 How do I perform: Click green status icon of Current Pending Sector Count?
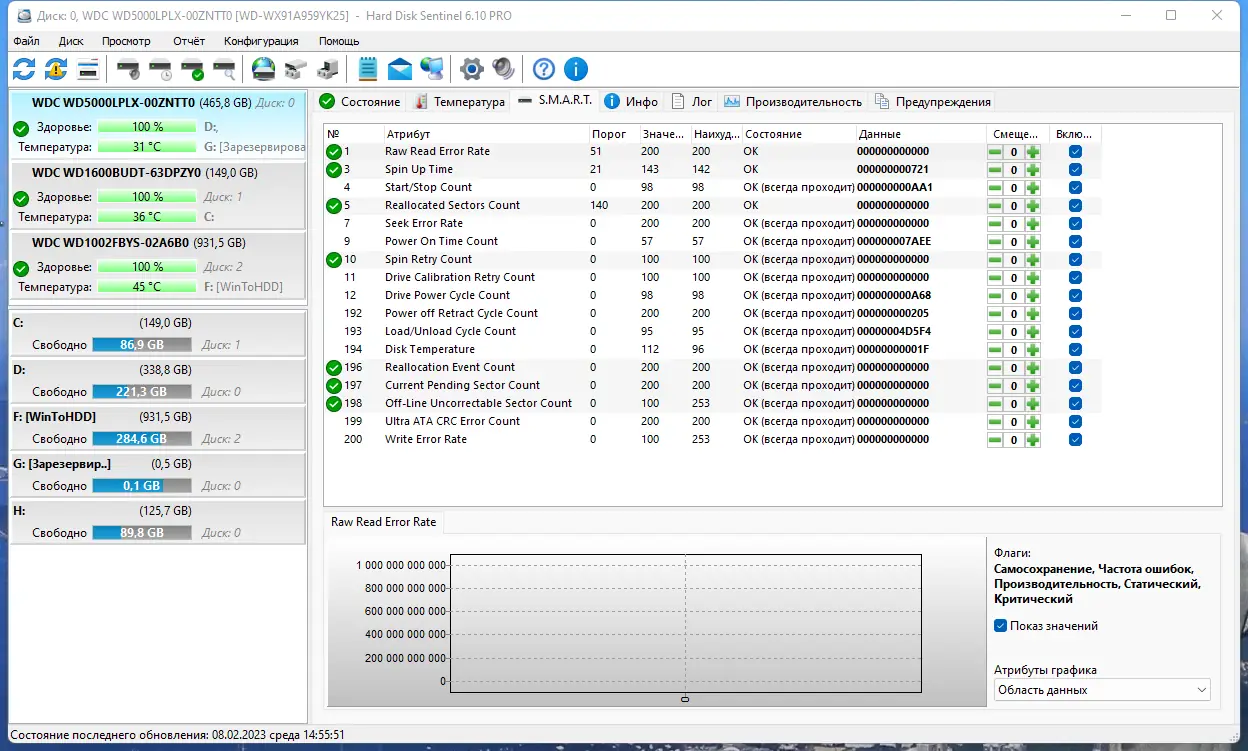tap(334, 386)
